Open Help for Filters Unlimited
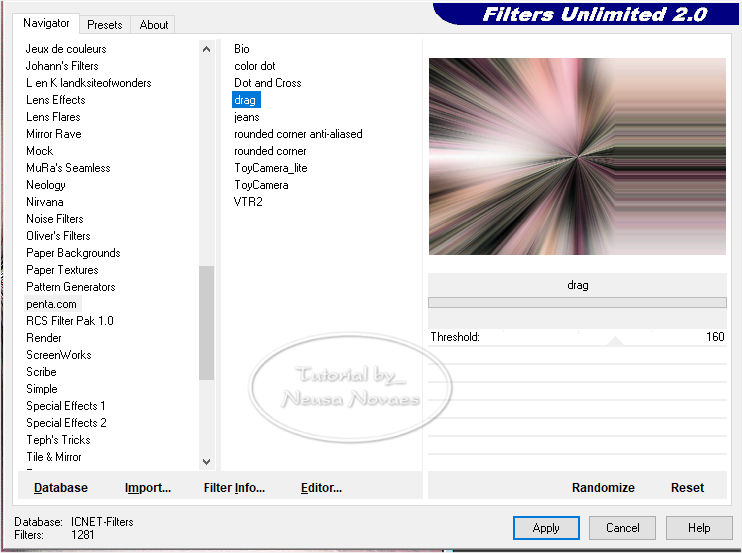This screenshot has height=553, width=742. click(699, 528)
